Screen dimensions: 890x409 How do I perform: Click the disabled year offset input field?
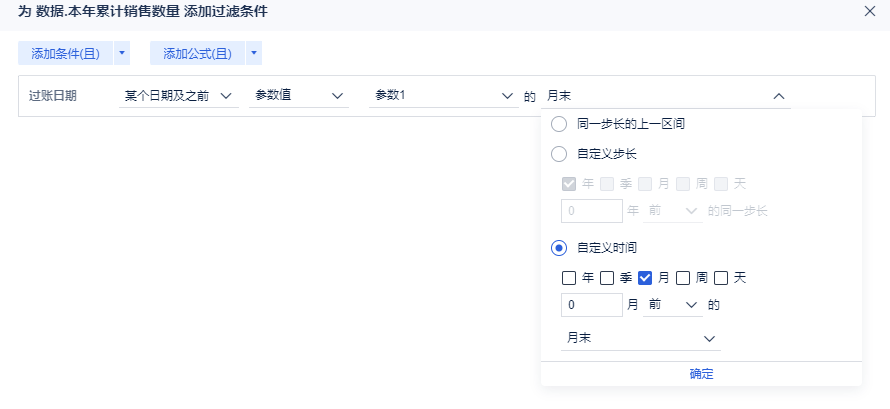[592, 211]
